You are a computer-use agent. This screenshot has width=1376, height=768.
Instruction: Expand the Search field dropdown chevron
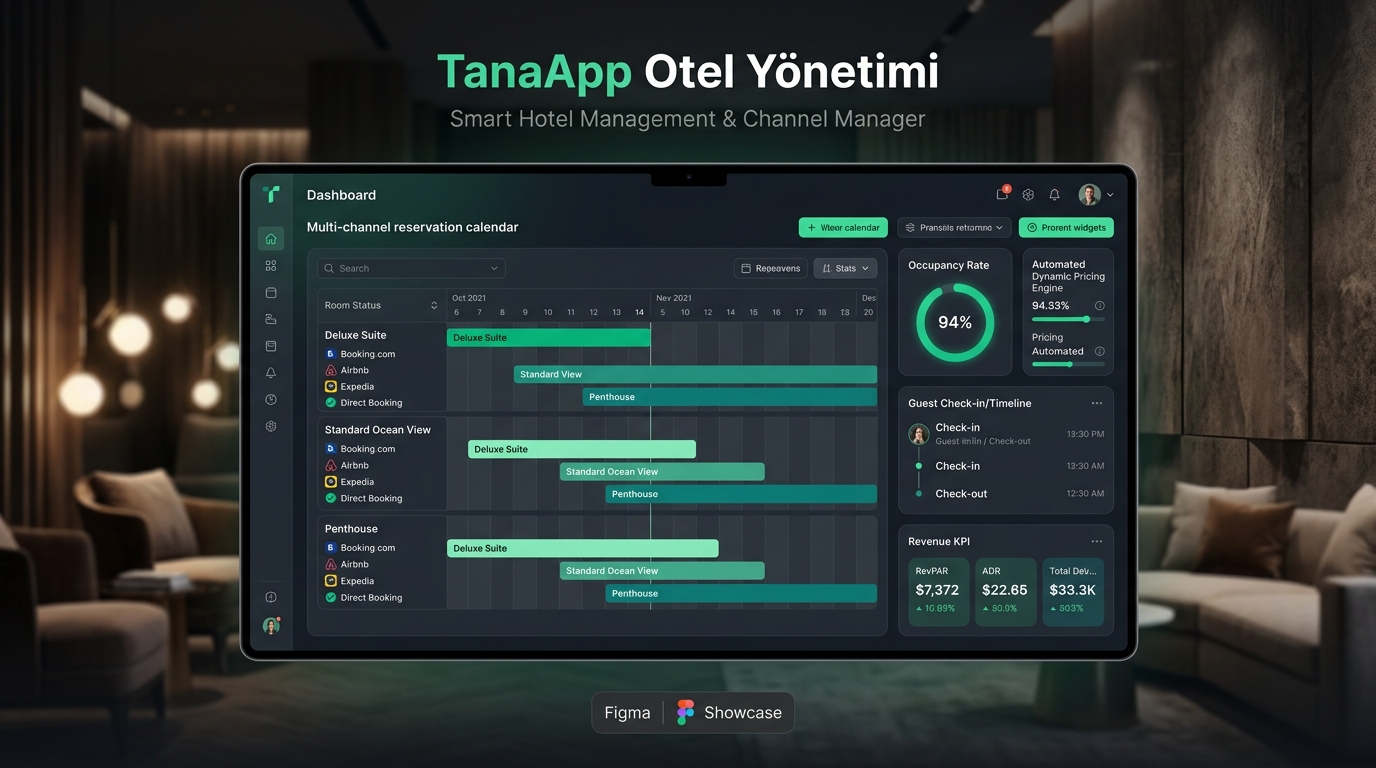coord(494,269)
